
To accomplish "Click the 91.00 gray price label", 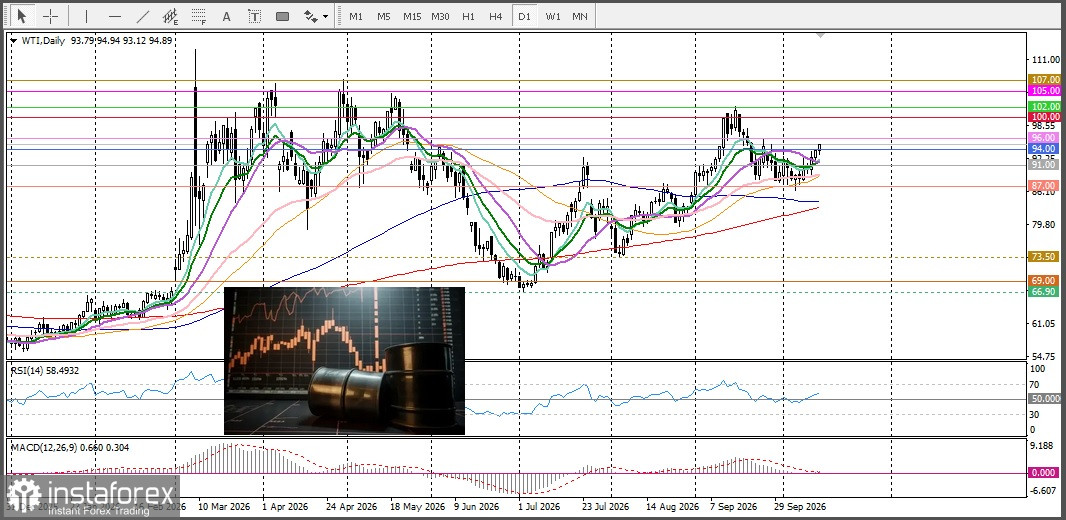I will coord(1045,164).
